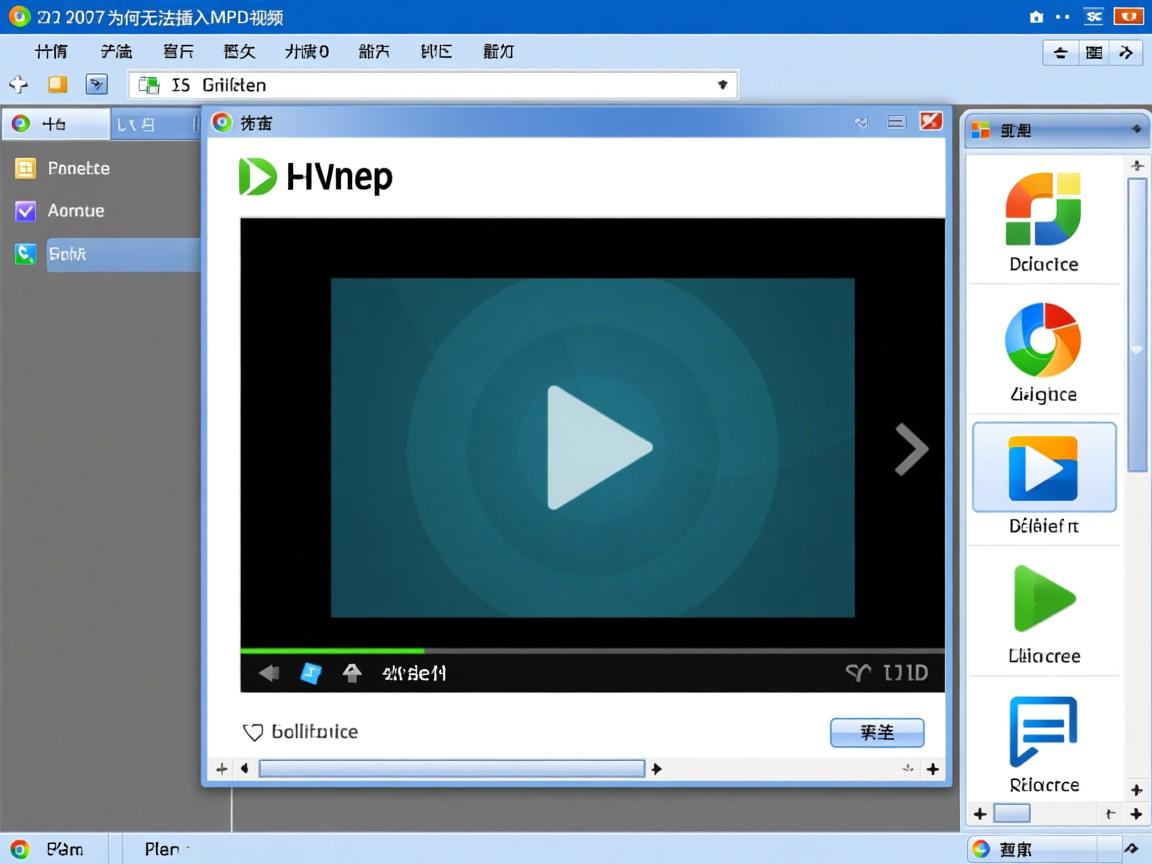Toggle the Aornue checkbox item
1152x864 pixels.
[26, 211]
